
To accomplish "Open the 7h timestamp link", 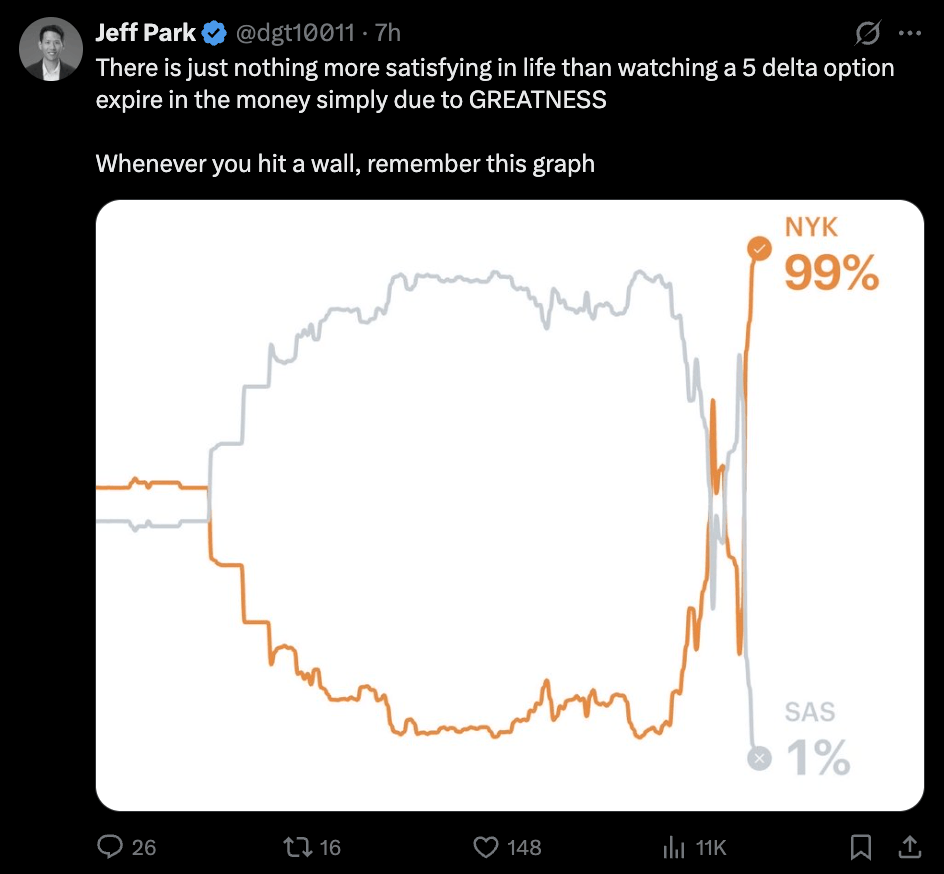I will click(x=388, y=33).
